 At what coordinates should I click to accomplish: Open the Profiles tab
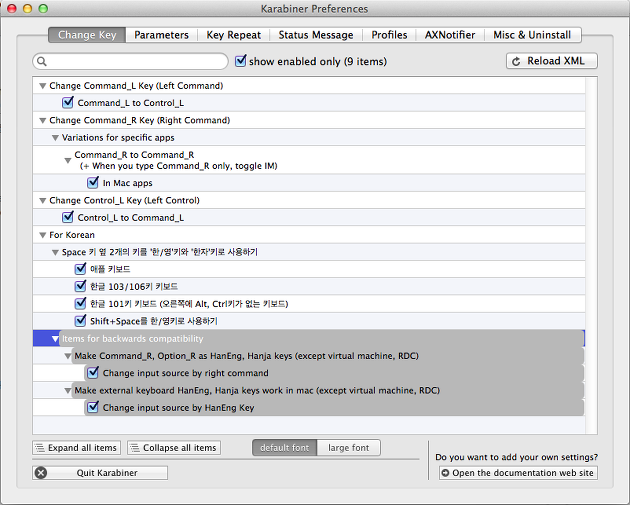click(389, 35)
